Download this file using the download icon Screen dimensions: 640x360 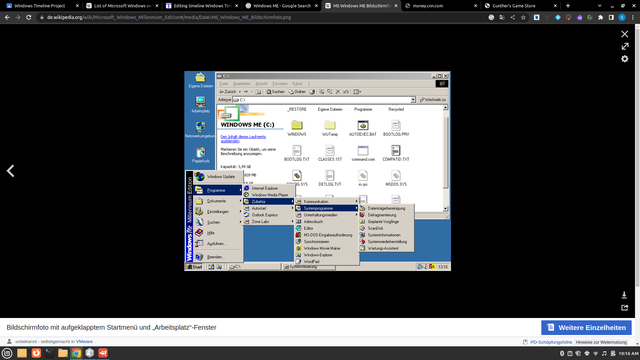(624, 295)
